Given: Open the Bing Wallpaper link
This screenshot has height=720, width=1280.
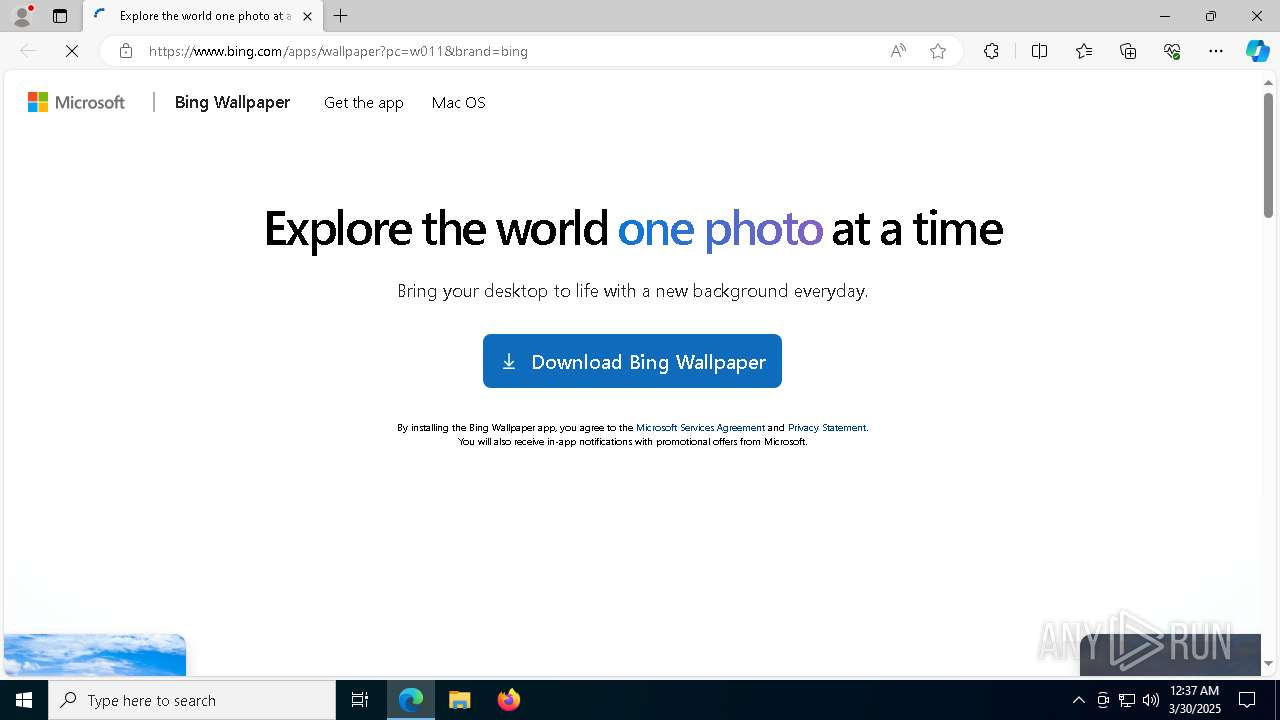Looking at the screenshot, I should [232, 102].
